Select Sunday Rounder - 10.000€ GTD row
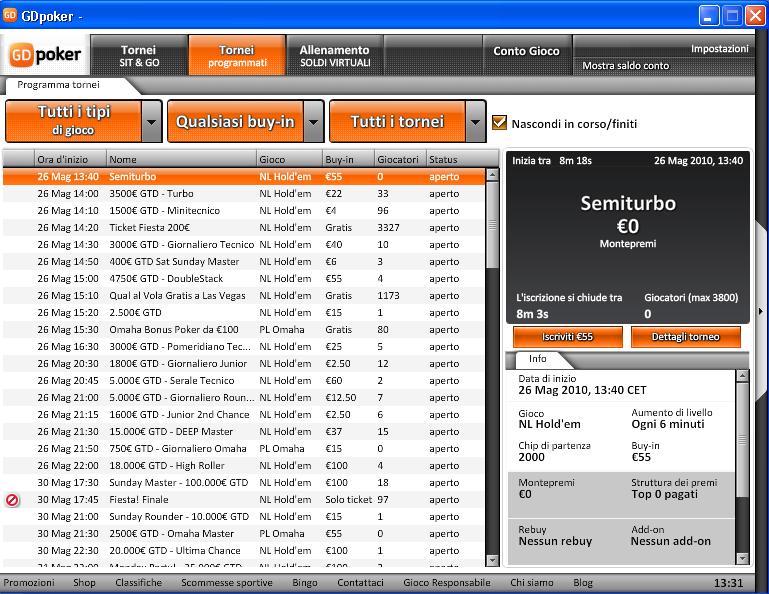The height and width of the screenshot is (594, 769). click(244, 517)
